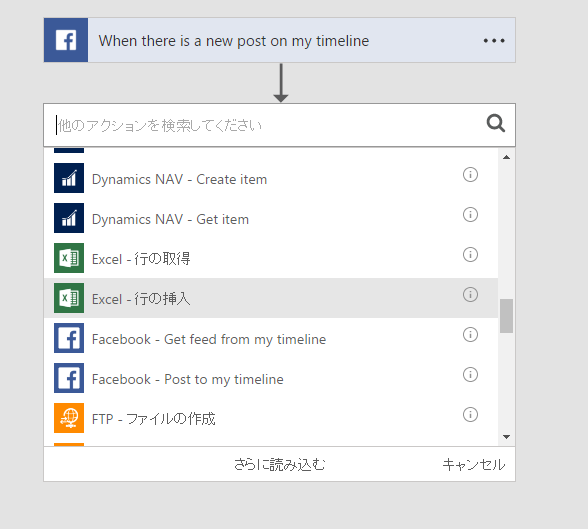Click キャンセル to cancel
This screenshot has width=588, height=529.
[x=474, y=465]
